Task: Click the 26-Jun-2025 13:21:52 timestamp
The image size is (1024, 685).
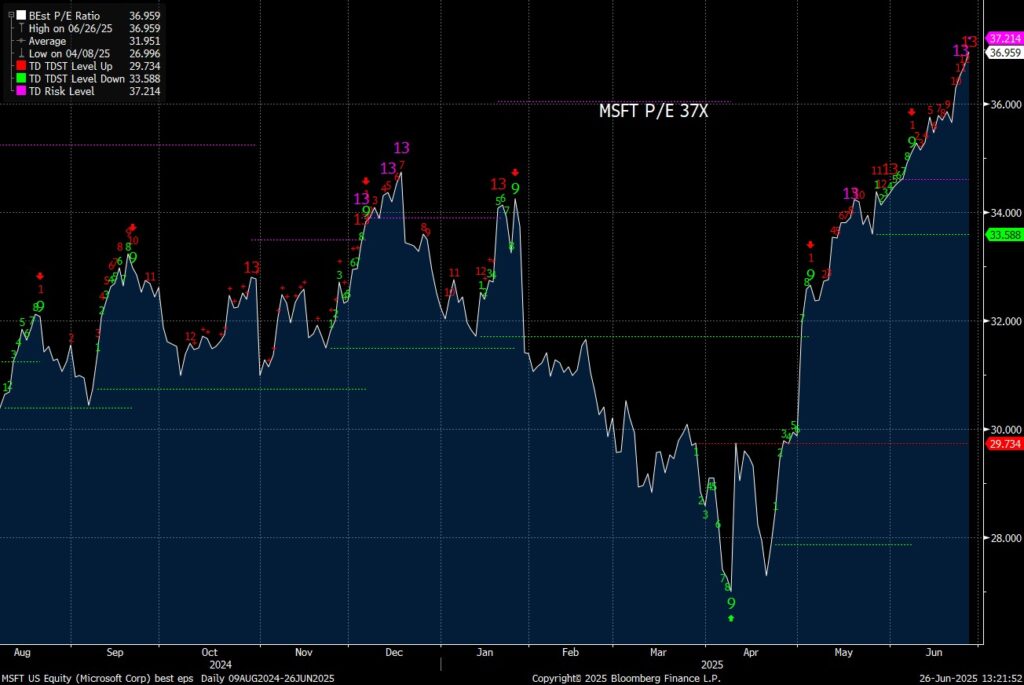Action: click(x=970, y=678)
